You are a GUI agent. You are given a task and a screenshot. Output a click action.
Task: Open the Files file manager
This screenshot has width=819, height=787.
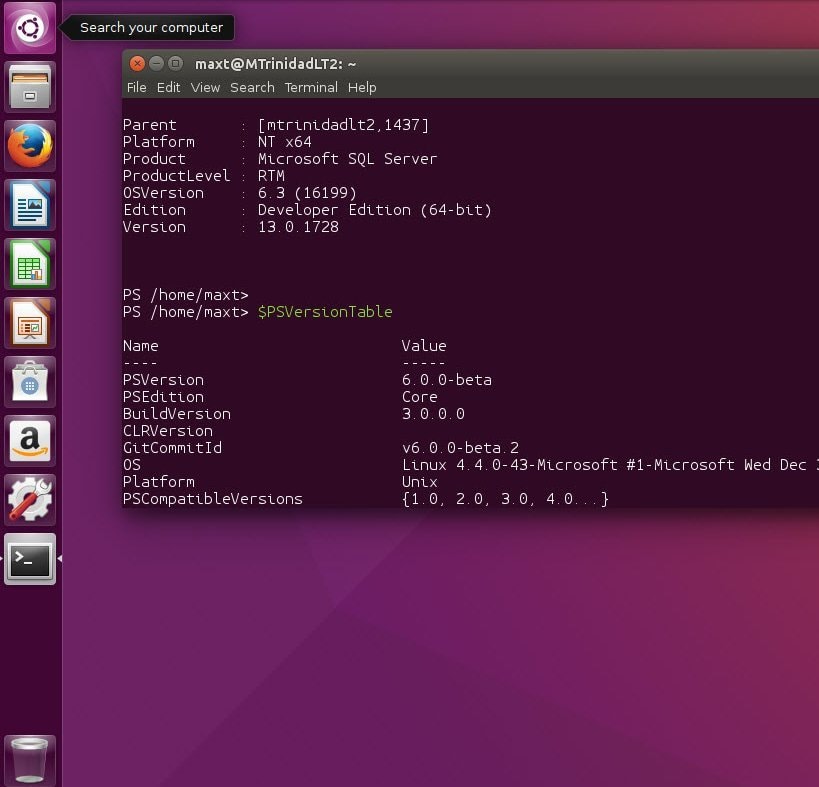tap(29, 86)
